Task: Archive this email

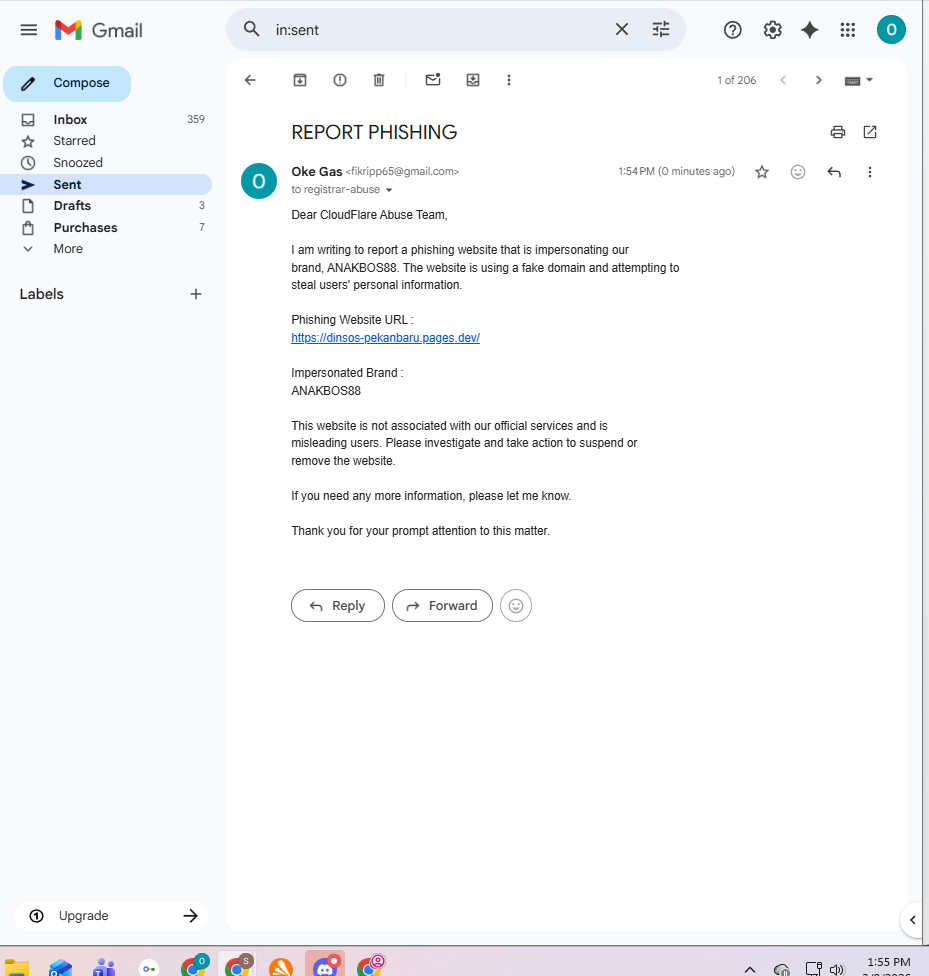Action: [300, 80]
